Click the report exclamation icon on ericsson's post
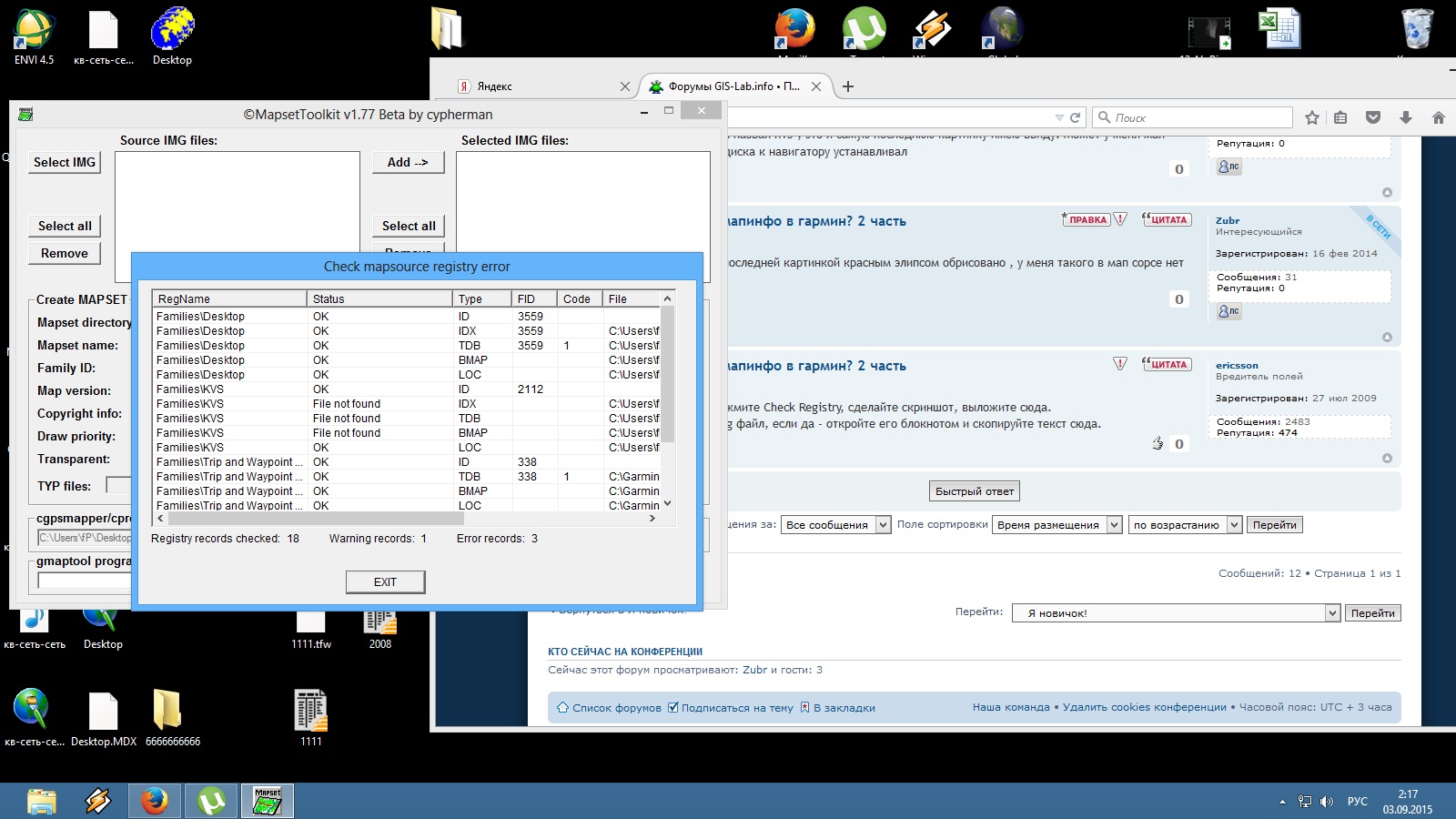This screenshot has height=819, width=1456. (x=1120, y=364)
